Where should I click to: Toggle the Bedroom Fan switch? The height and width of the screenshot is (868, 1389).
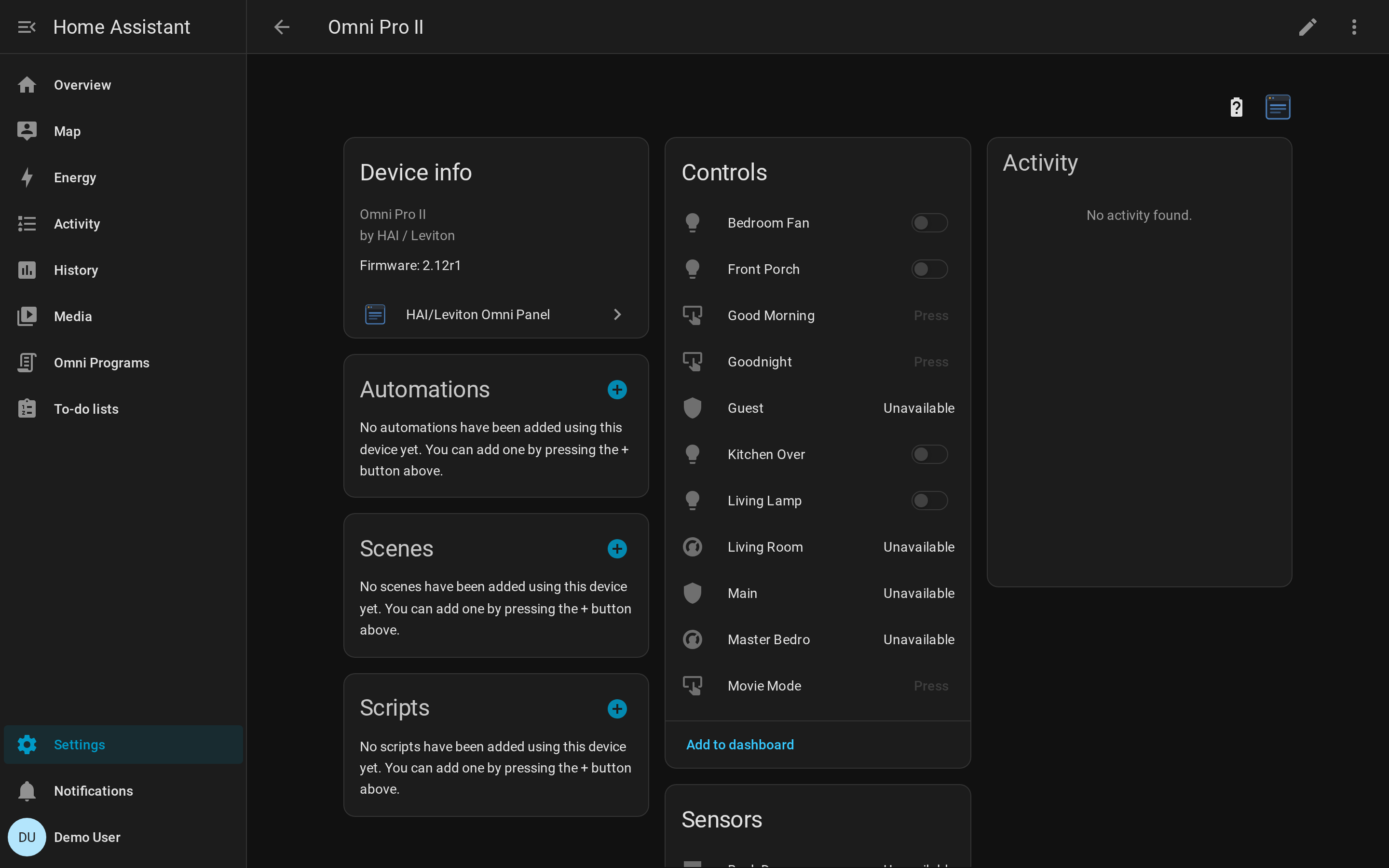point(929,223)
